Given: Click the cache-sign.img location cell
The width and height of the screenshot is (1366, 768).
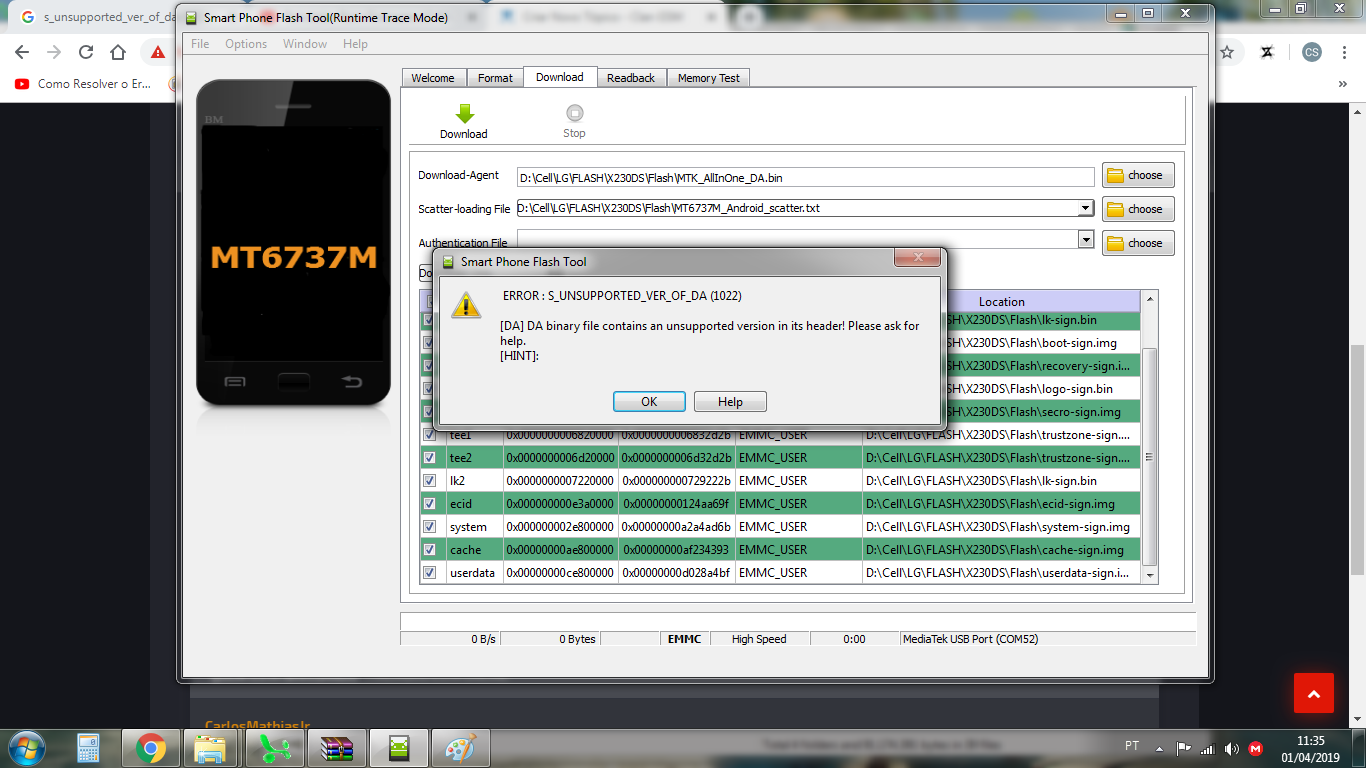Looking at the screenshot, I should 1001,549.
